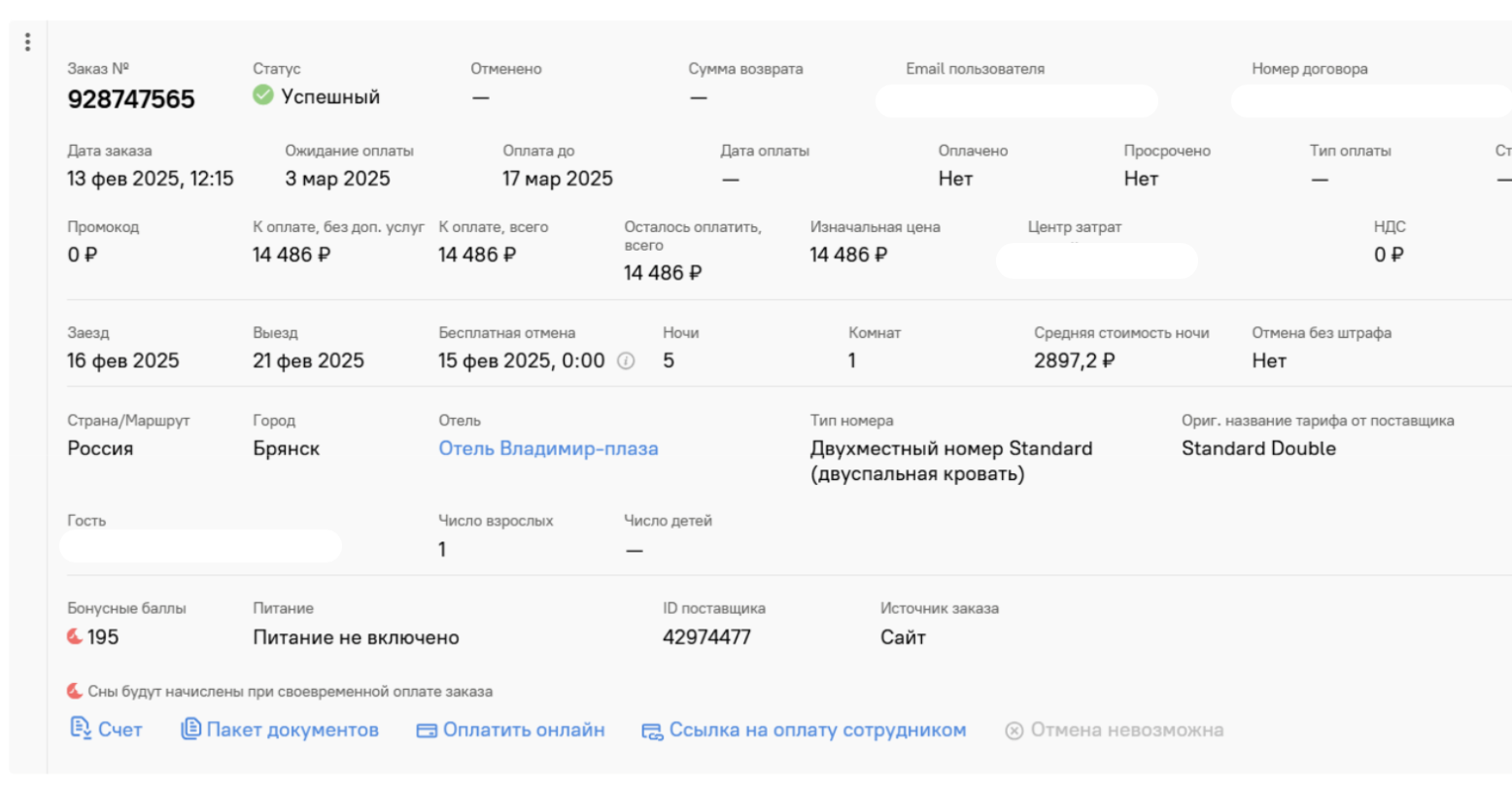Select order number 928747565
Screen dimensions: 1512x785
coord(131,99)
